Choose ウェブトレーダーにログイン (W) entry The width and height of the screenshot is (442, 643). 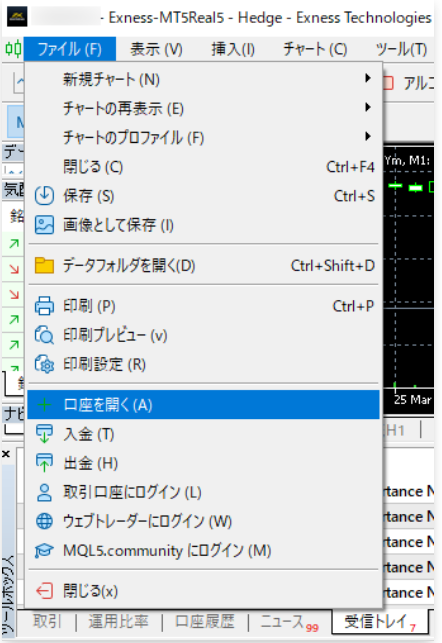click(x=203, y=521)
